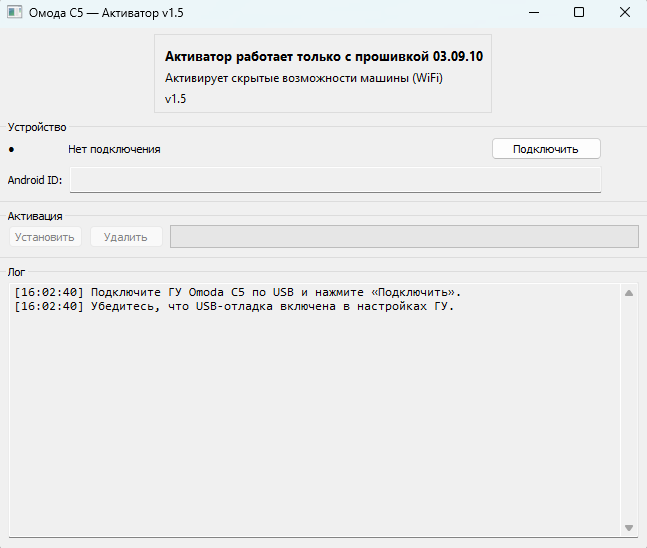Viewport: 647px width, 548px height.
Task: Click the Удалить button
Action: (126, 237)
